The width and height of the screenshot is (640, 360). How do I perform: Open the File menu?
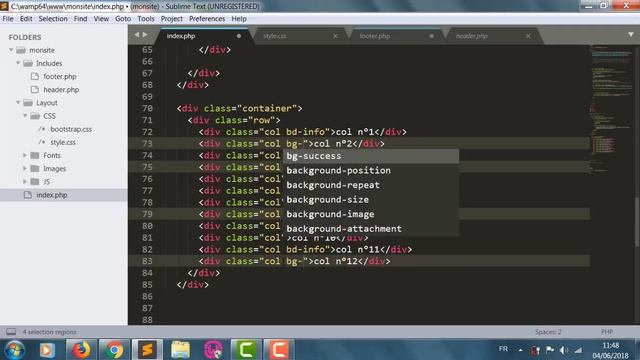[8, 19]
